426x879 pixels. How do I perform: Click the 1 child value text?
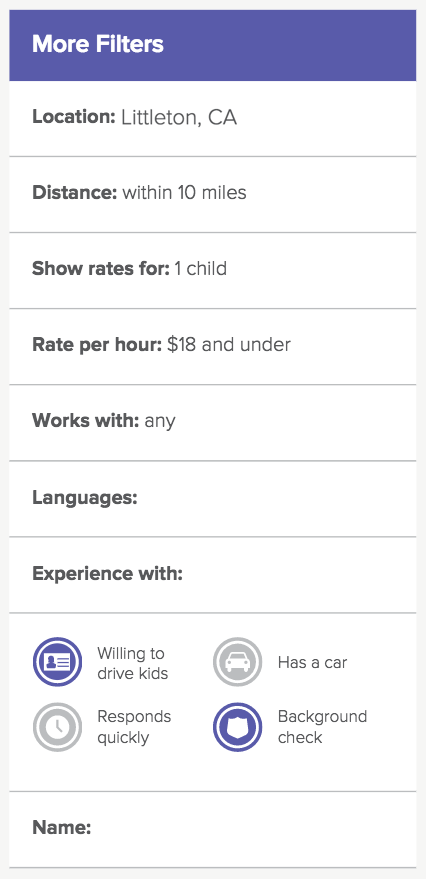coord(200,269)
